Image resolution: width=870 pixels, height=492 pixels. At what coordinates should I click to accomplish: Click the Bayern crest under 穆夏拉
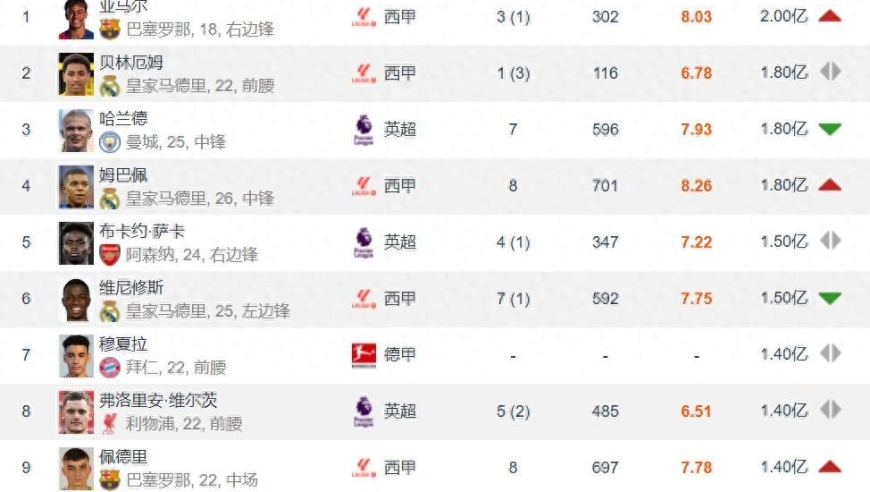pos(110,367)
